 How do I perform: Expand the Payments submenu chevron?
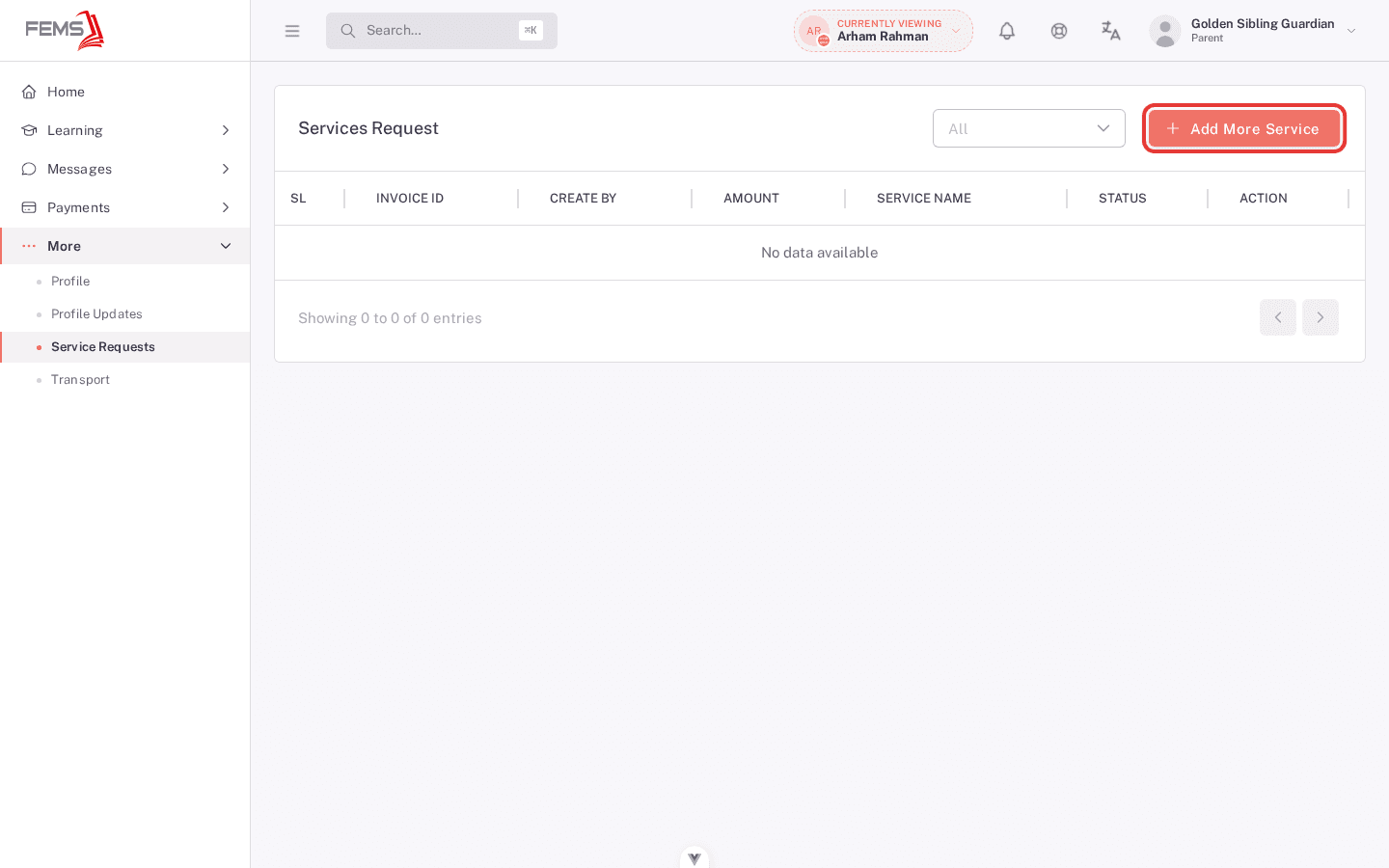[x=226, y=207]
